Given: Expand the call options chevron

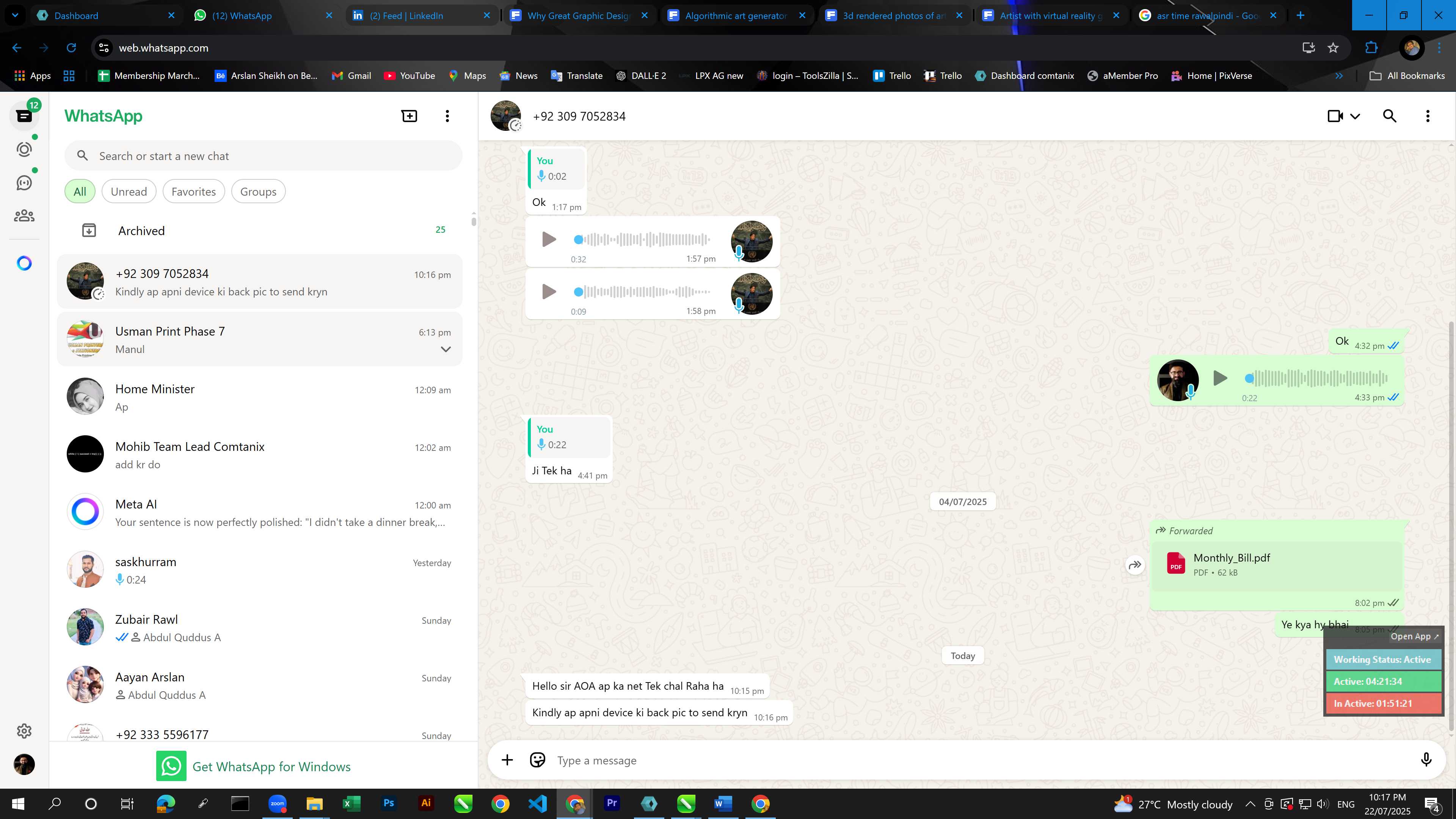Looking at the screenshot, I should [x=1355, y=116].
